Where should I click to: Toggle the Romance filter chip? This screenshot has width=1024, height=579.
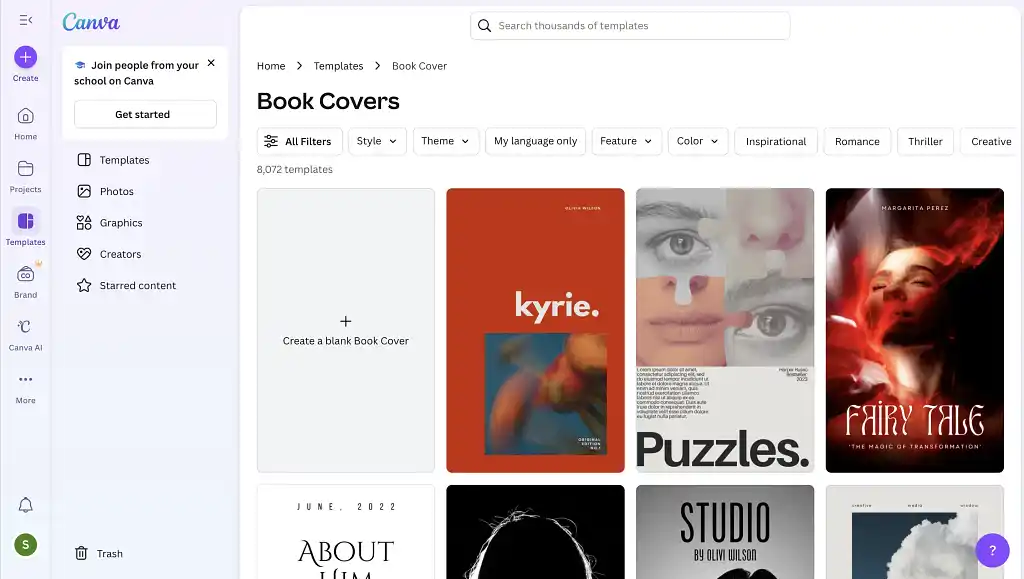(857, 141)
